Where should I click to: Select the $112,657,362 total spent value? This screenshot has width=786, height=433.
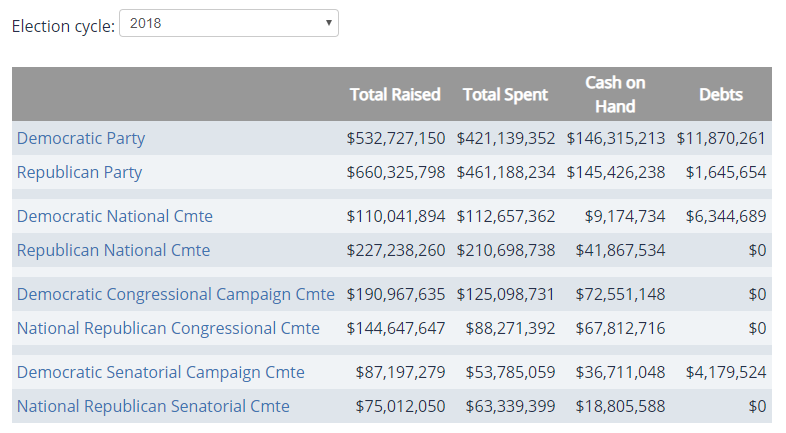coord(505,216)
